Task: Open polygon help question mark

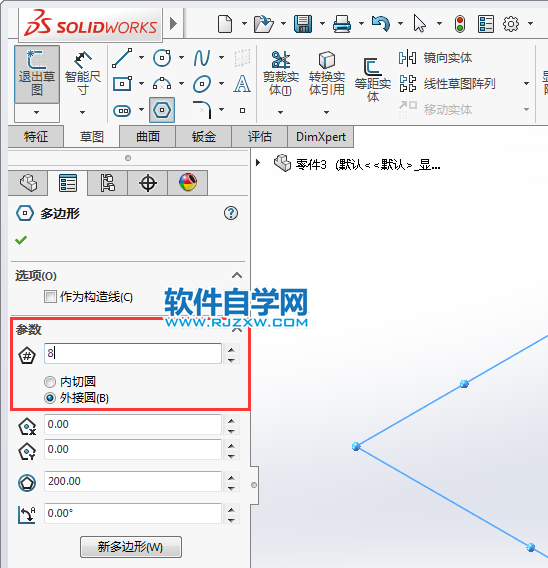Action: point(231,213)
